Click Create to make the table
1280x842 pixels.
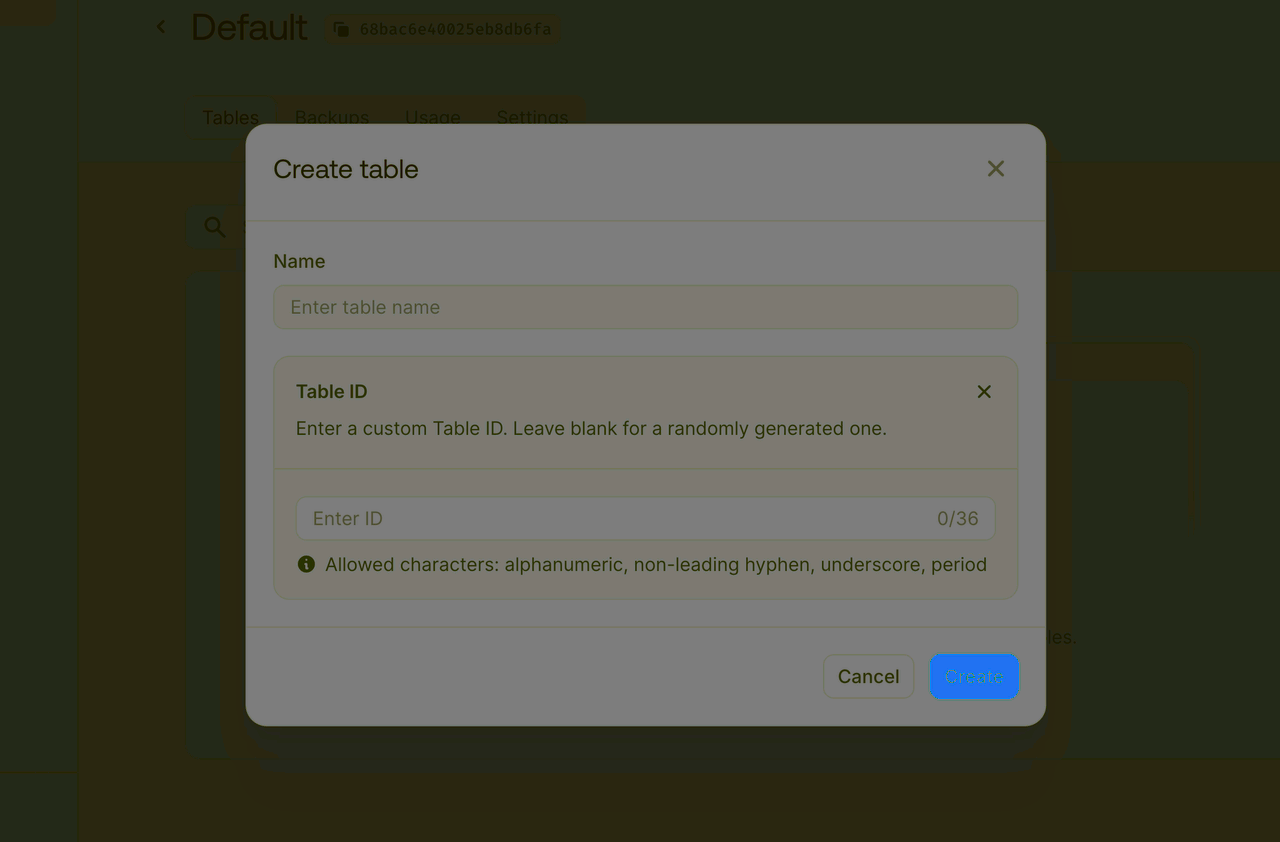[x=973, y=676]
